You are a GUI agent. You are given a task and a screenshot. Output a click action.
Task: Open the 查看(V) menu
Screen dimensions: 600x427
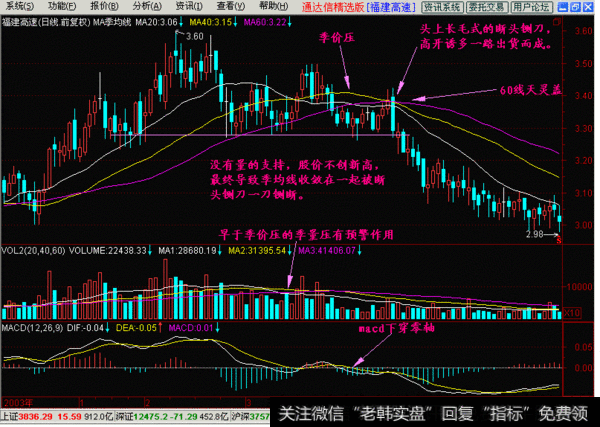231,6
